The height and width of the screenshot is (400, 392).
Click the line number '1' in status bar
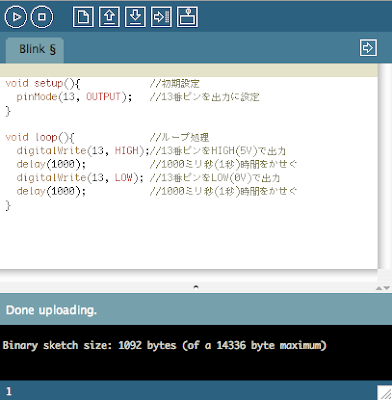tap(9, 392)
